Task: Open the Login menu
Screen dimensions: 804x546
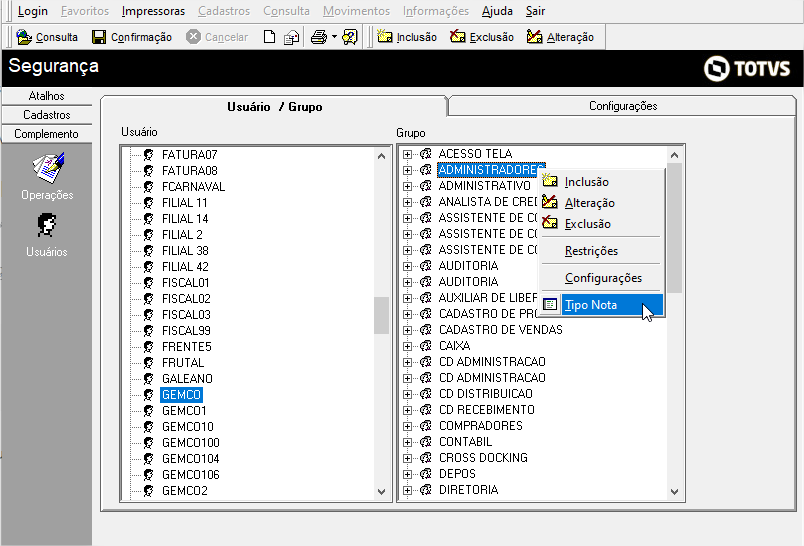Action: (32, 11)
